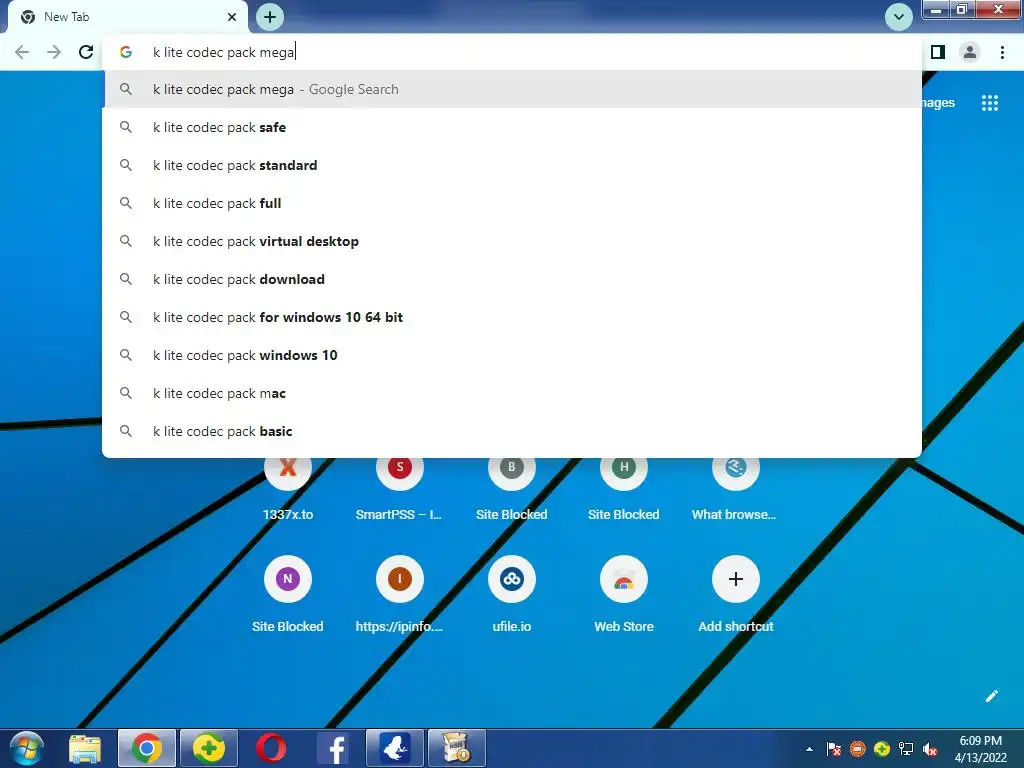Image resolution: width=1024 pixels, height=768 pixels.
Task: Choose suggestion 'k lite codec pack standard'
Action: 512,165
